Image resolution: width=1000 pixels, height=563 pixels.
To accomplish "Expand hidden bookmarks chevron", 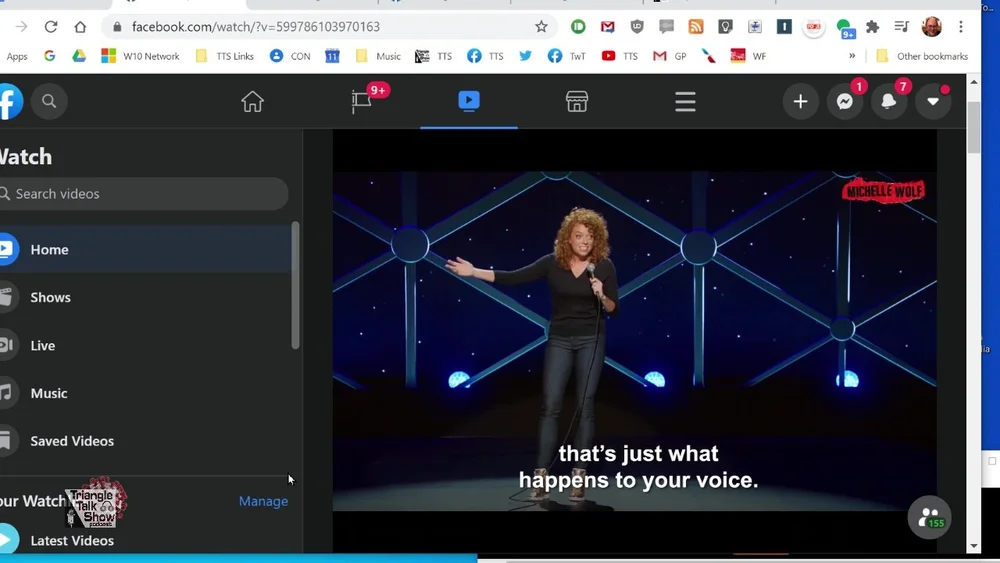I will tap(852, 56).
